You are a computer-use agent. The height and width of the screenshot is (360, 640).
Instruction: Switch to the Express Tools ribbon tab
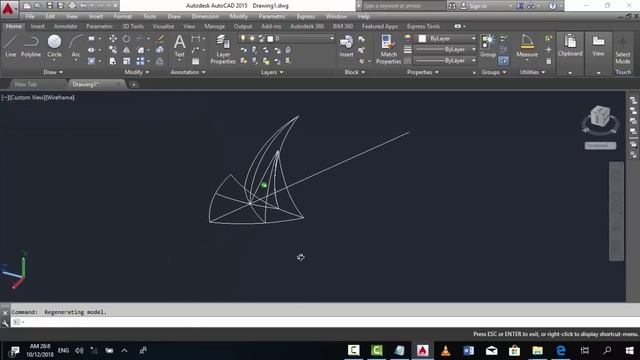423,26
